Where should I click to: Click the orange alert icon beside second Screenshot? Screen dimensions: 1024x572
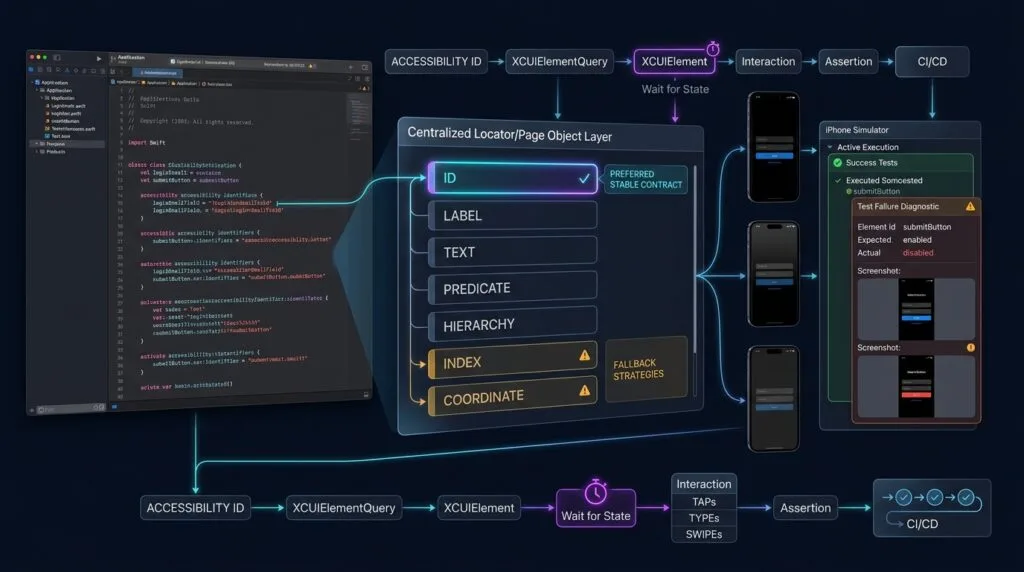tap(970, 347)
